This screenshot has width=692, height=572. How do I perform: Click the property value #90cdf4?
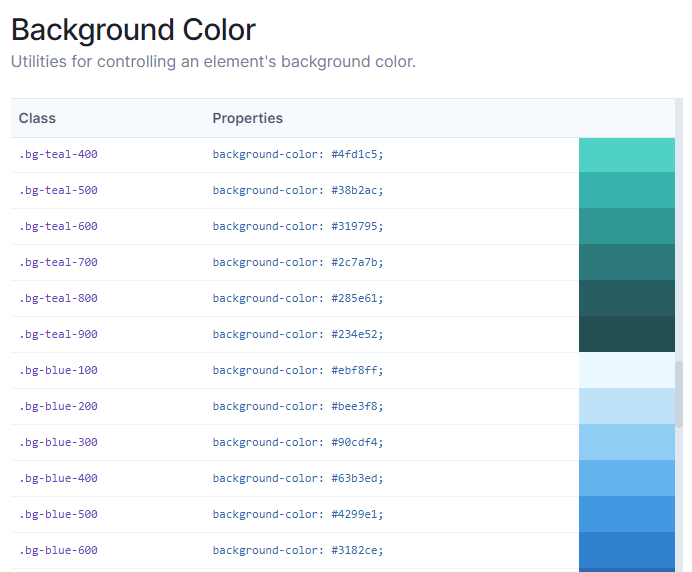[x=357, y=442]
